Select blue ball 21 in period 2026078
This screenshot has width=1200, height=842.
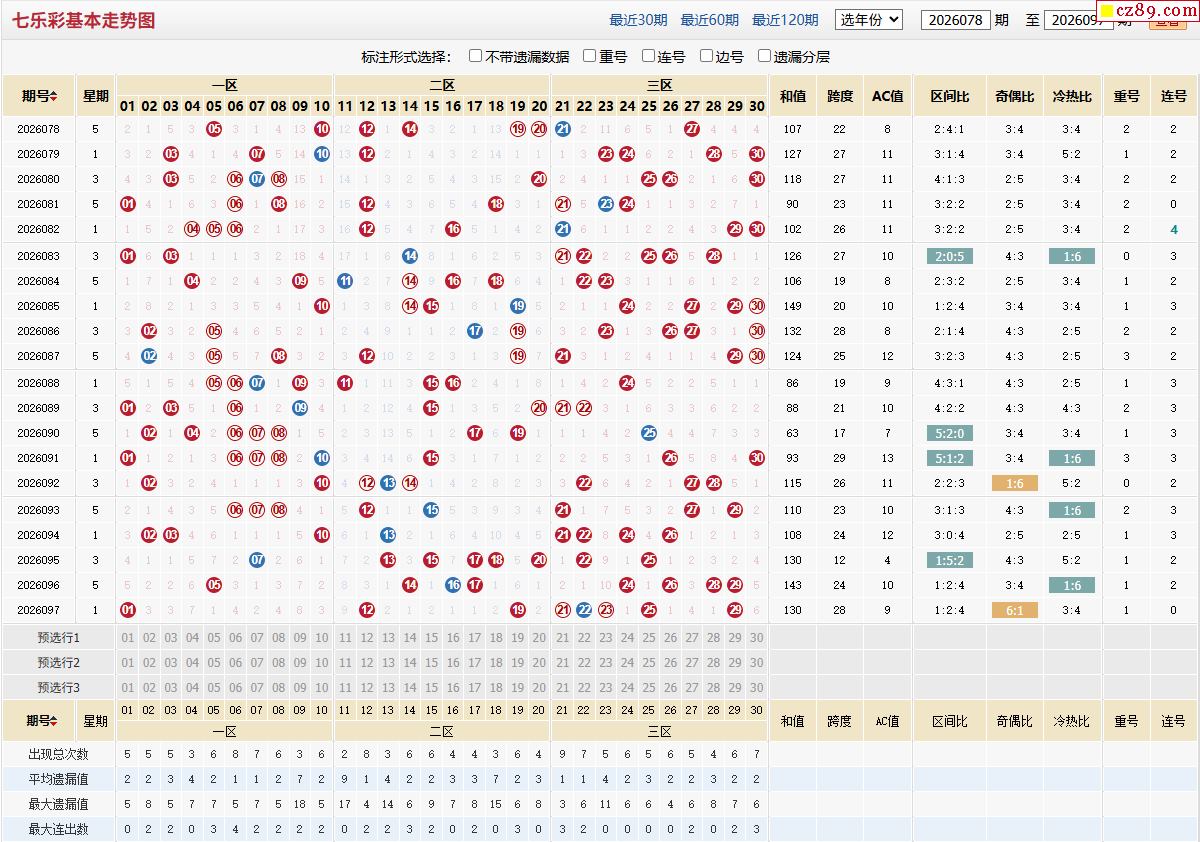coord(563,129)
